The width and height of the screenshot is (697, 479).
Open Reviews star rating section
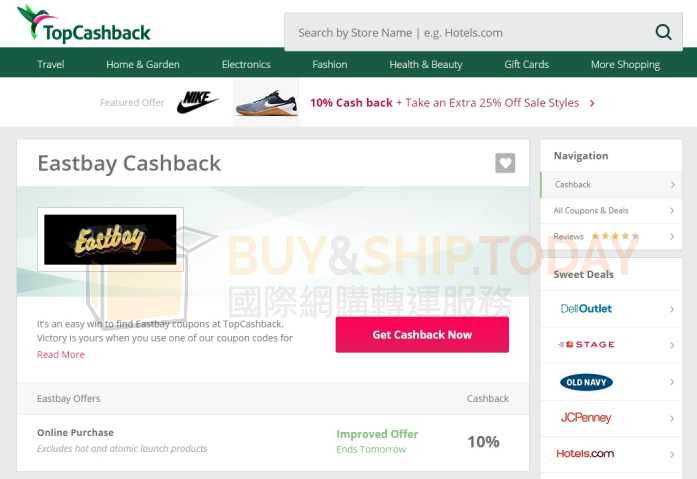pyautogui.click(x=611, y=236)
